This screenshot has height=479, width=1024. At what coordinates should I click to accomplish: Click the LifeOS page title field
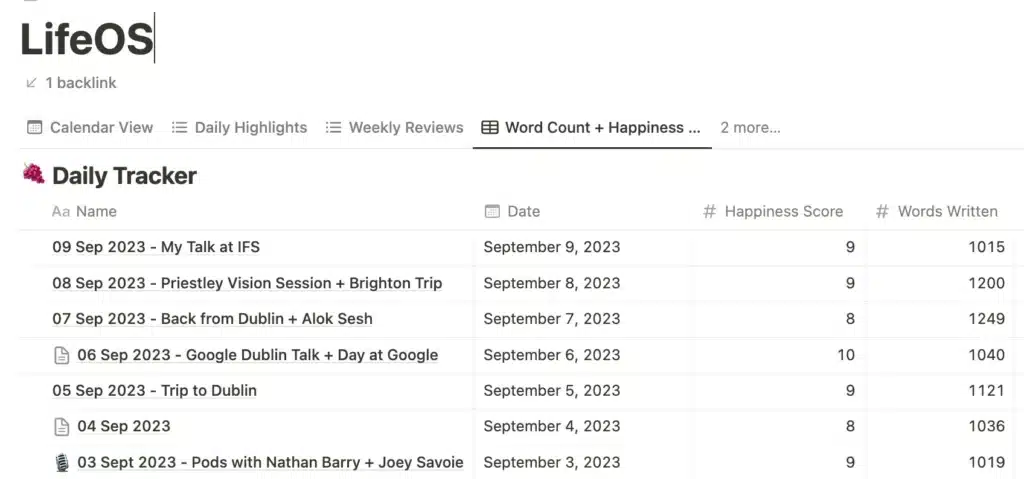87,39
